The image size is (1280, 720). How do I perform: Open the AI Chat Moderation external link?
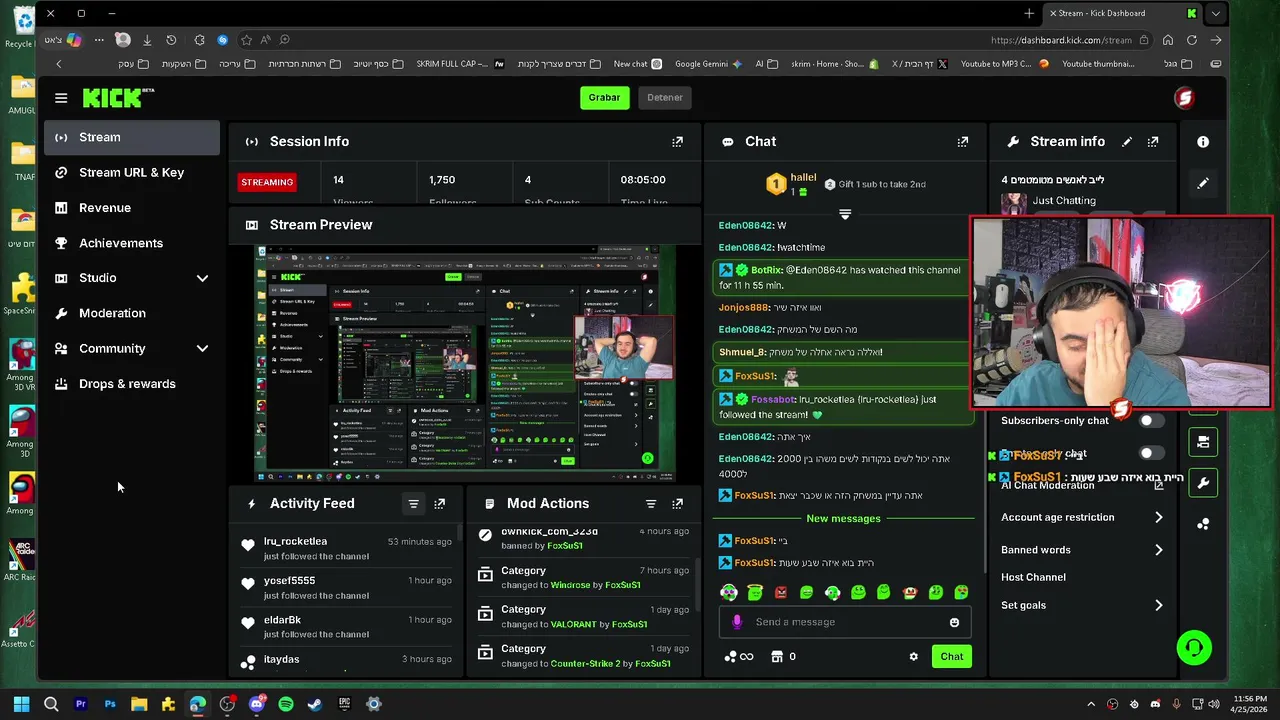pos(1159,485)
